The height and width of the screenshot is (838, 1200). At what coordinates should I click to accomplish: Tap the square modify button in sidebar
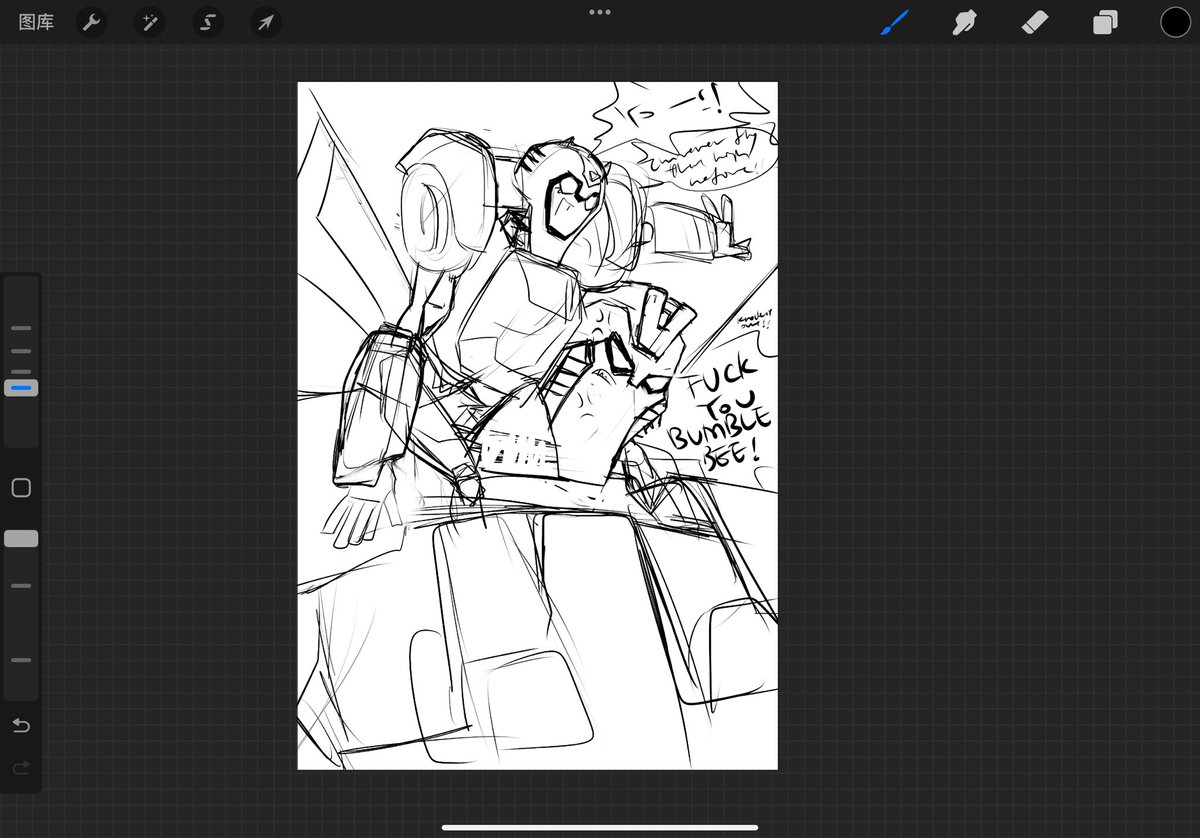tap(21, 488)
